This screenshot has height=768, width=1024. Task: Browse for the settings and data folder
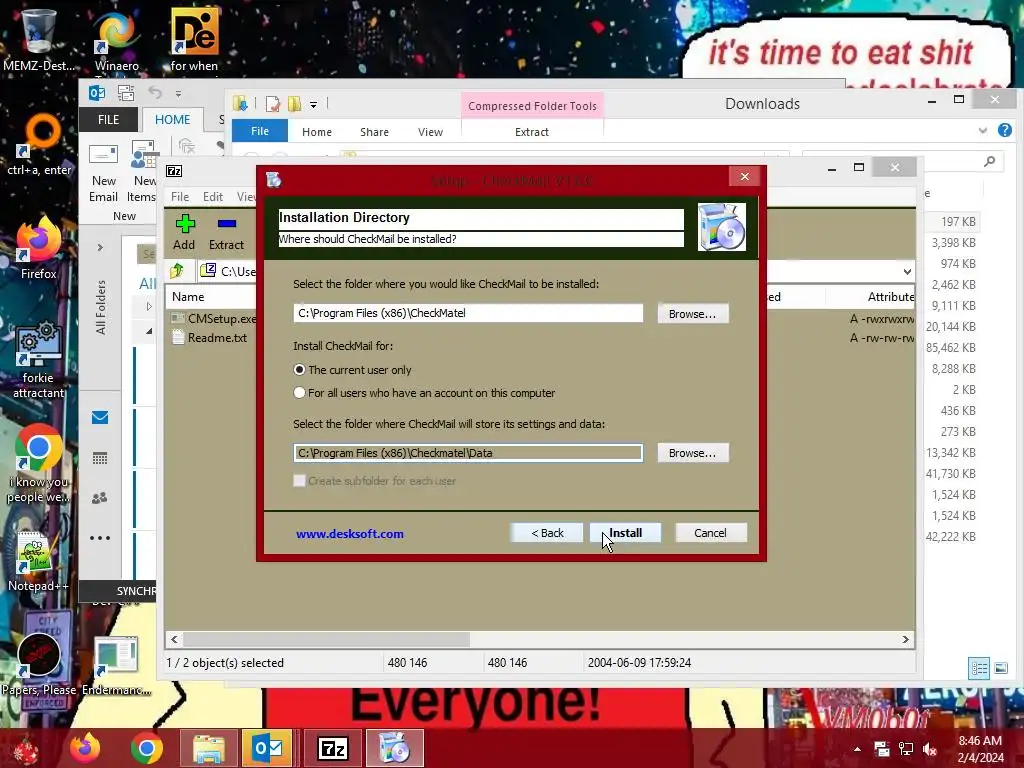pyautogui.click(x=692, y=453)
